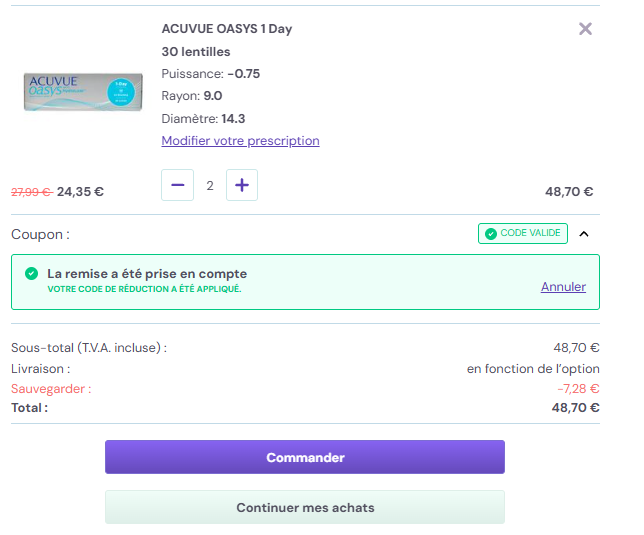This screenshot has width=644, height=535.
Task: Cancel the coupon via Annuler link
Action: [563, 287]
